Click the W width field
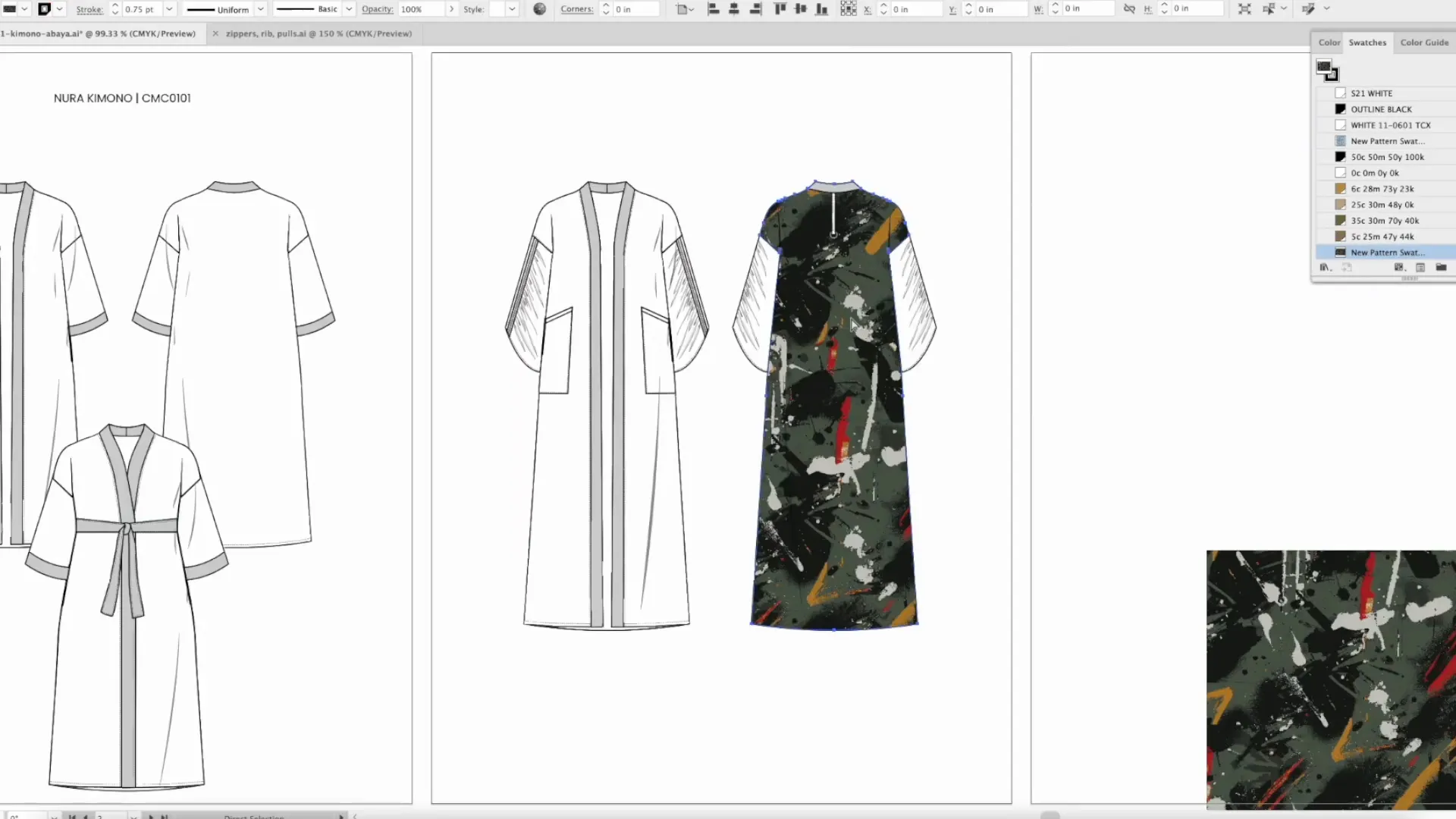 pyautogui.click(x=1087, y=8)
